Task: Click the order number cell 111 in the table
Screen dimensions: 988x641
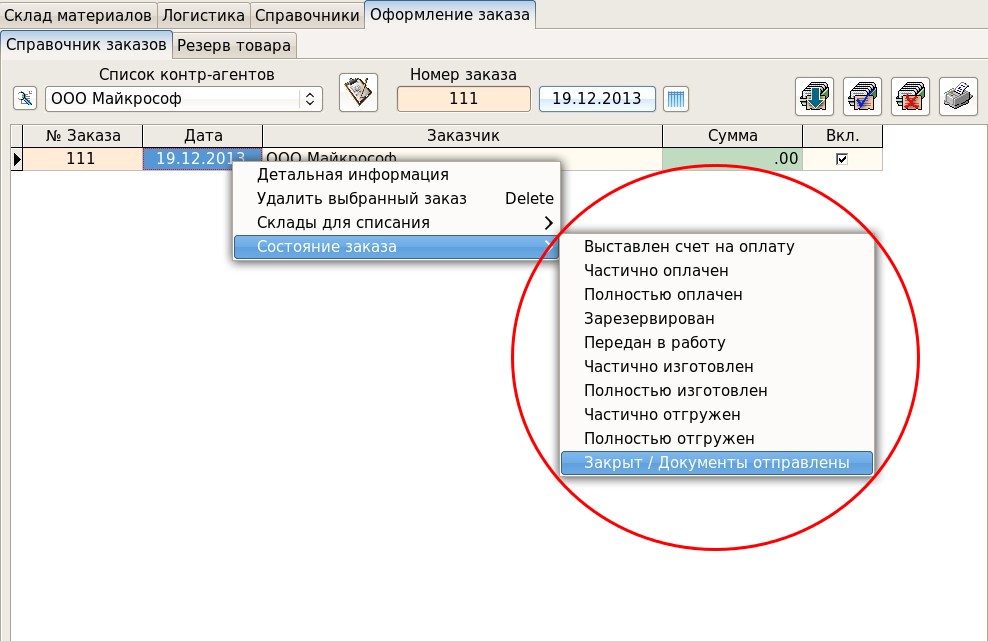Action: pos(83,159)
